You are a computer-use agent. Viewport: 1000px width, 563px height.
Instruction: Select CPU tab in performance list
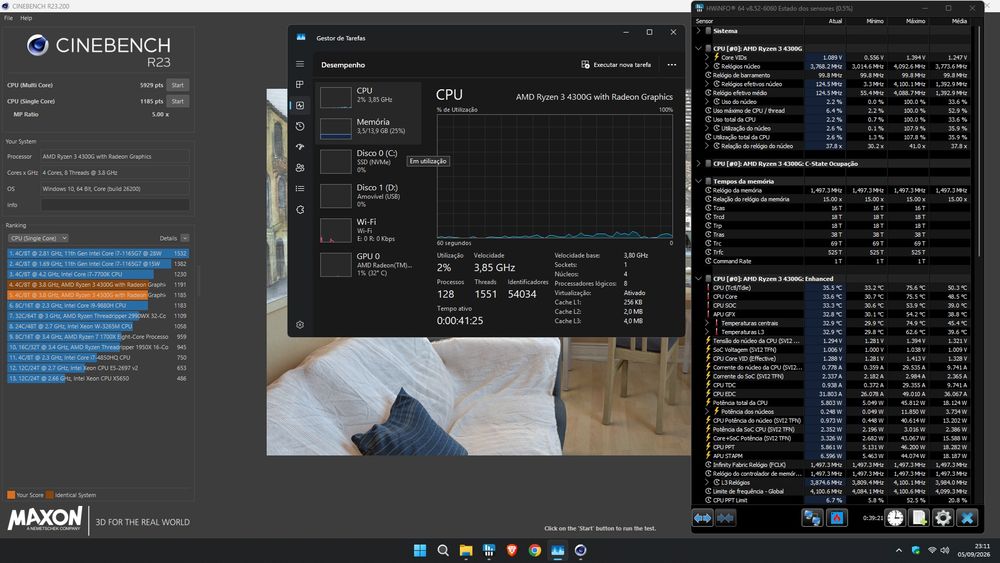(369, 96)
